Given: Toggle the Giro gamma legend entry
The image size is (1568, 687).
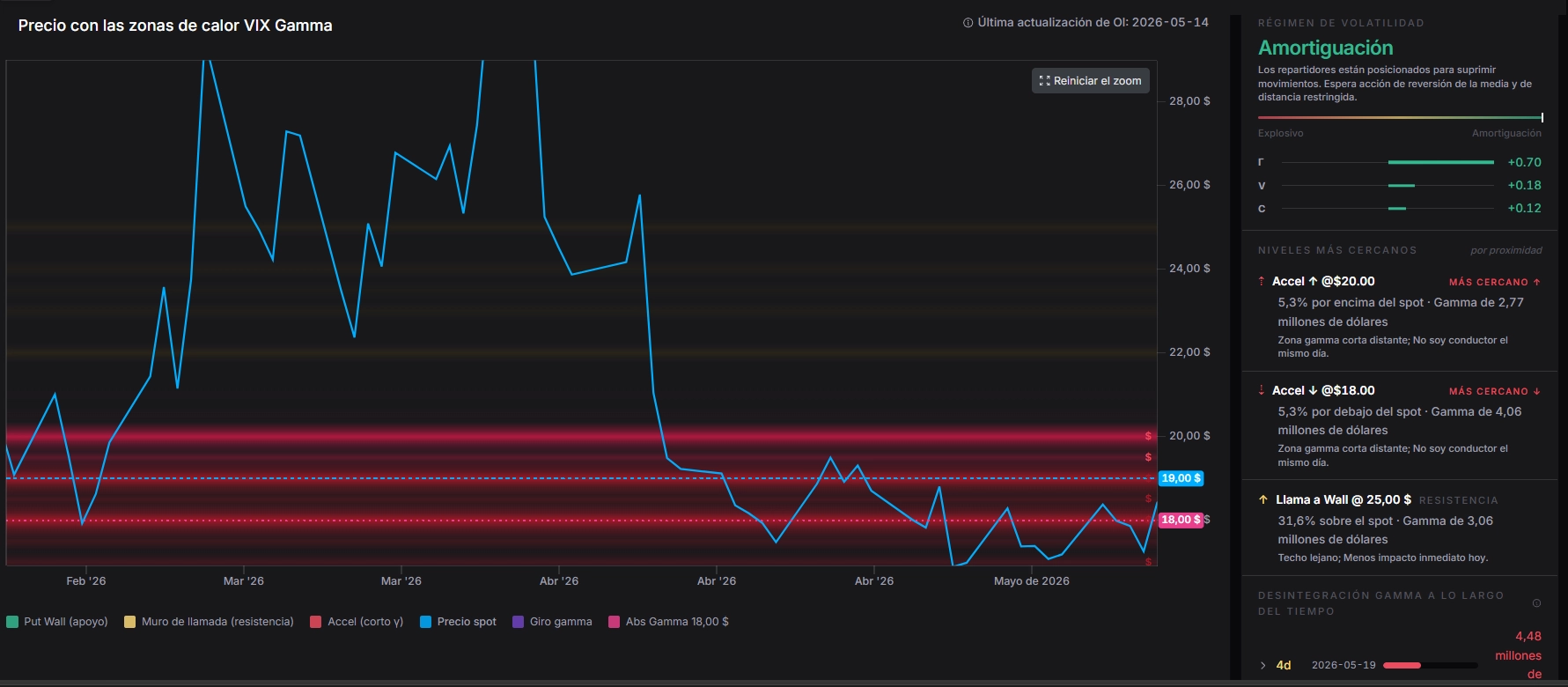Looking at the screenshot, I should click(x=552, y=622).
